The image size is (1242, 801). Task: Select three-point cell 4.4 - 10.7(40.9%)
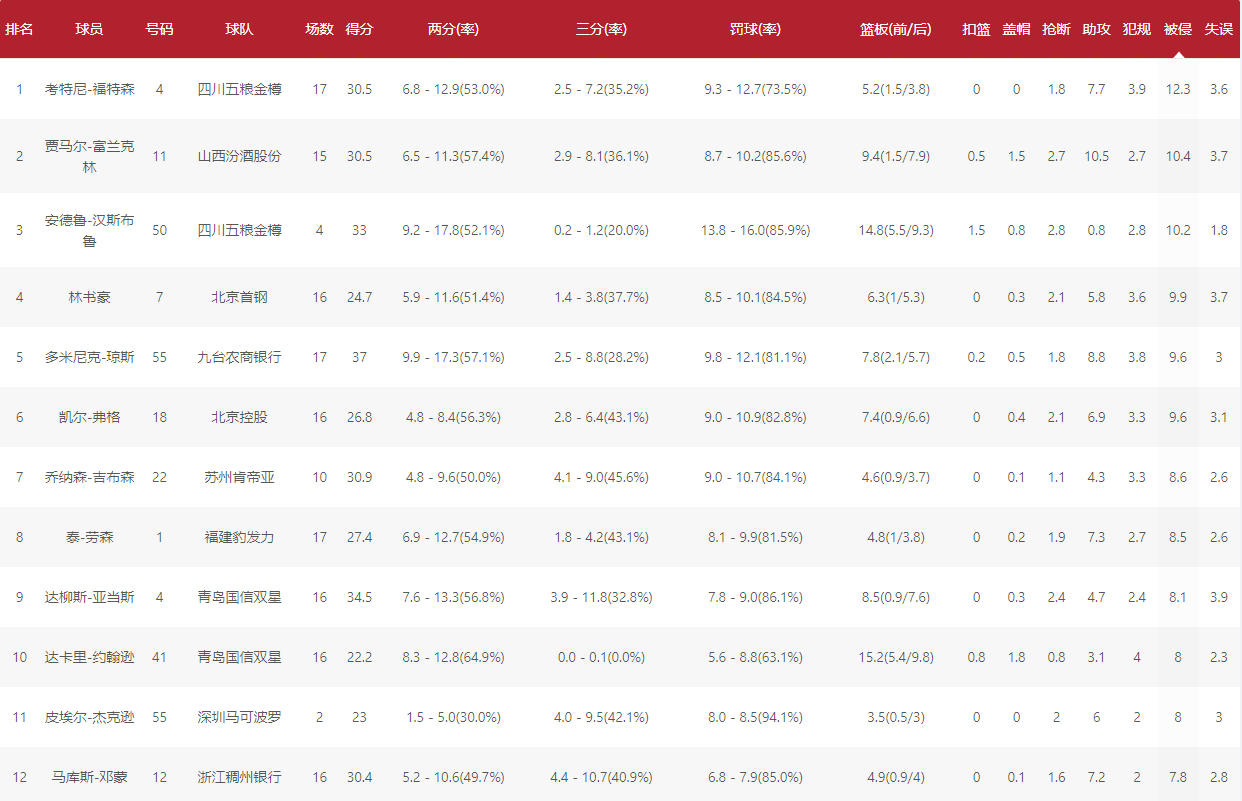(x=601, y=777)
